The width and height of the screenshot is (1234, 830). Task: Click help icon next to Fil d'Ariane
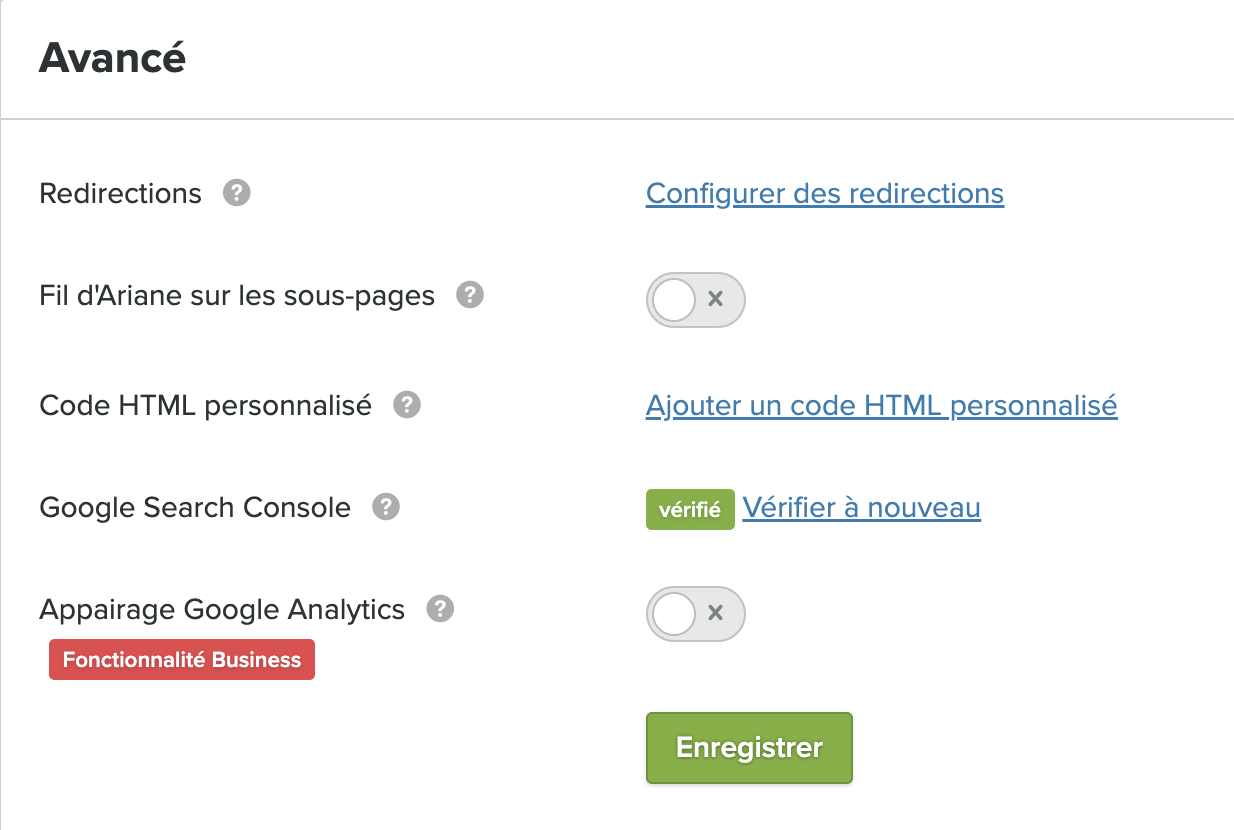point(470,295)
